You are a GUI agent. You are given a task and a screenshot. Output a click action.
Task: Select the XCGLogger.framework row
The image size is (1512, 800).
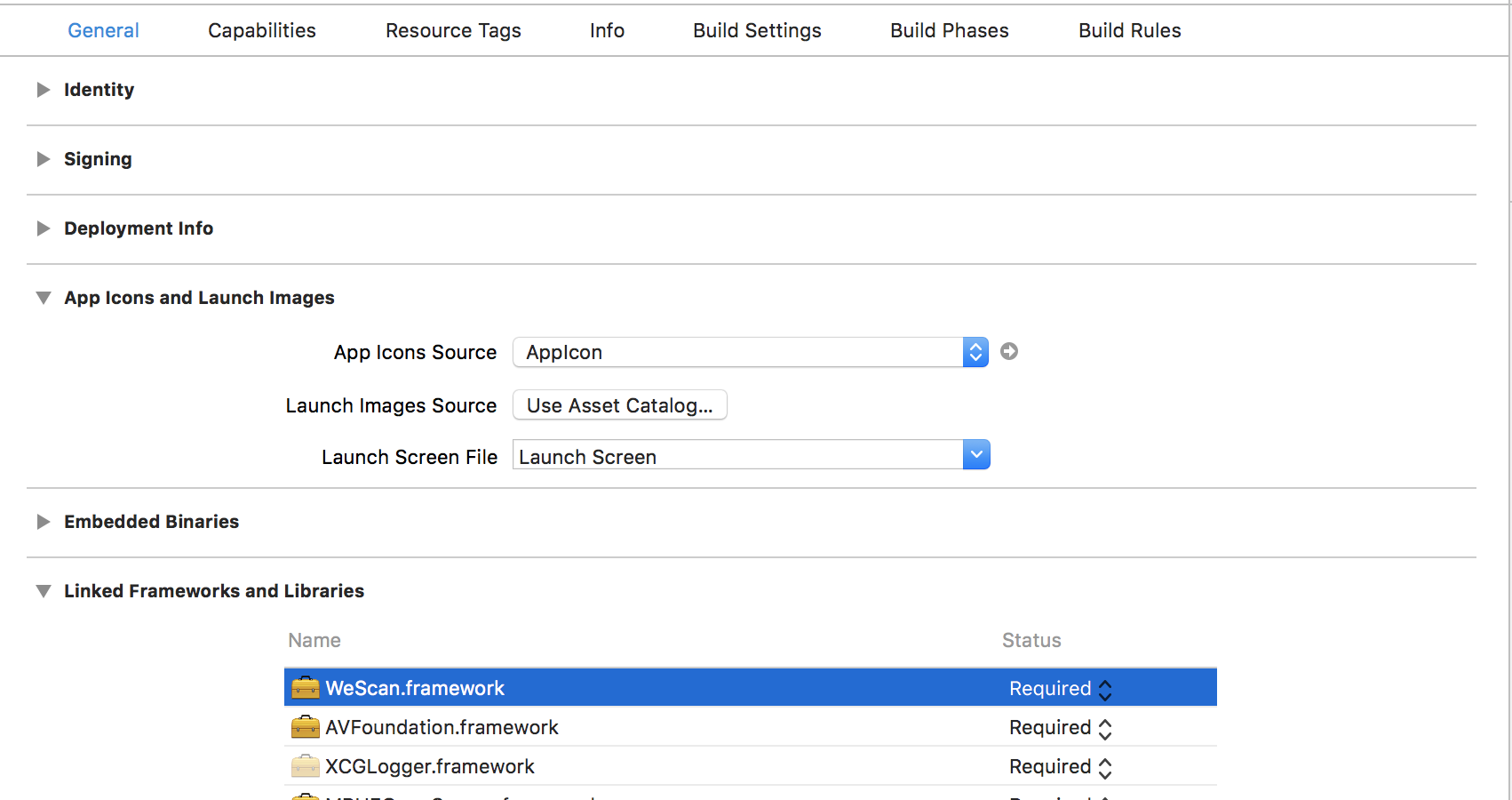click(751, 766)
